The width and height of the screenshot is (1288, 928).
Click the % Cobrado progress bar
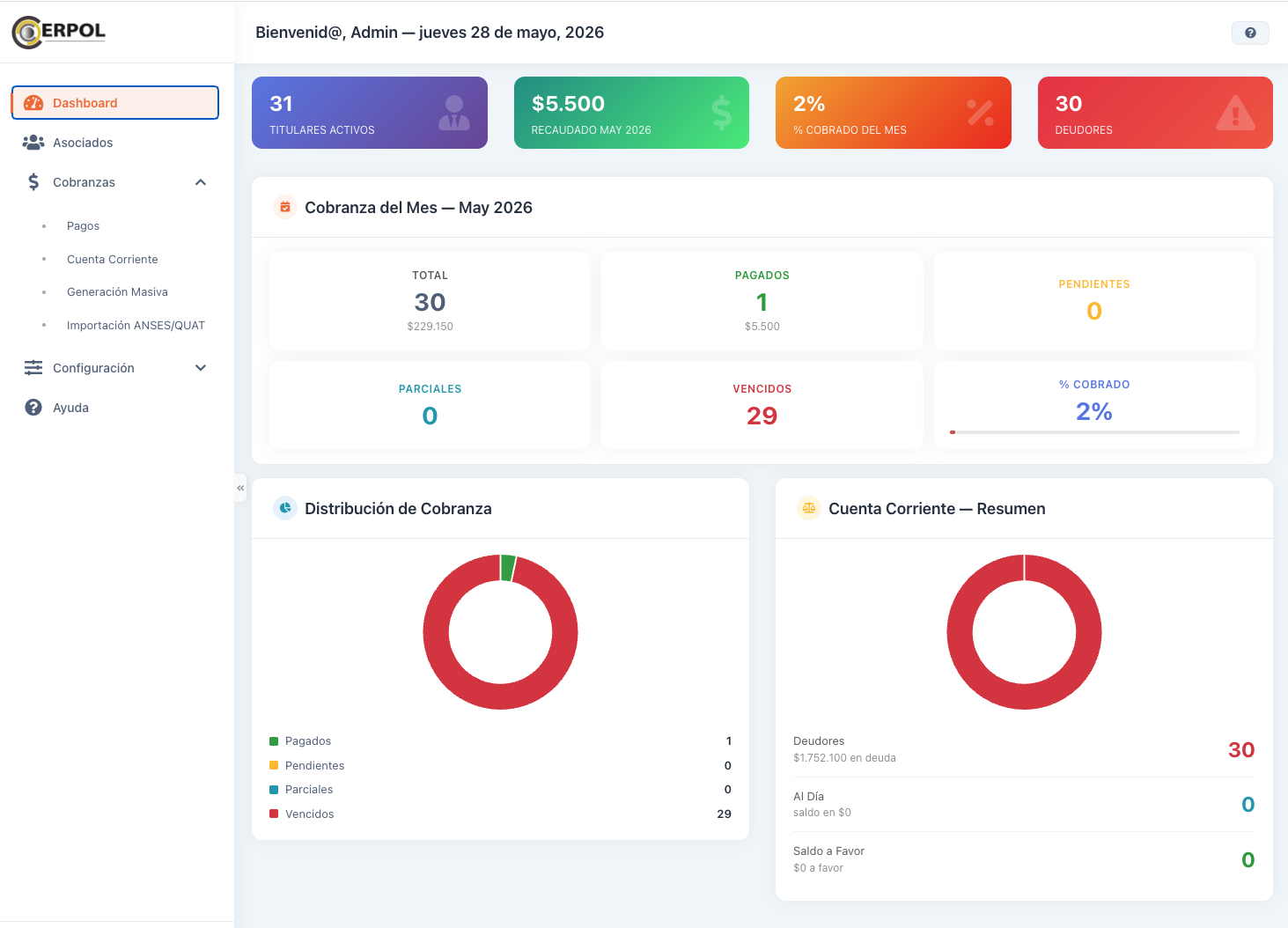[1094, 432]
